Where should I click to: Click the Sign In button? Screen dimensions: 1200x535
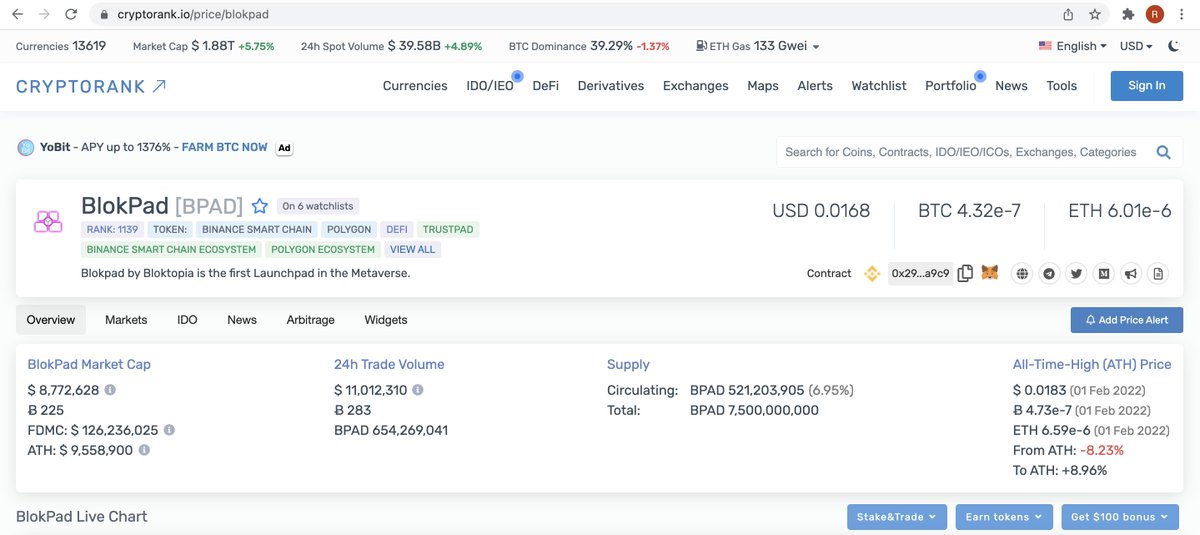click(x=1147, y=86)
